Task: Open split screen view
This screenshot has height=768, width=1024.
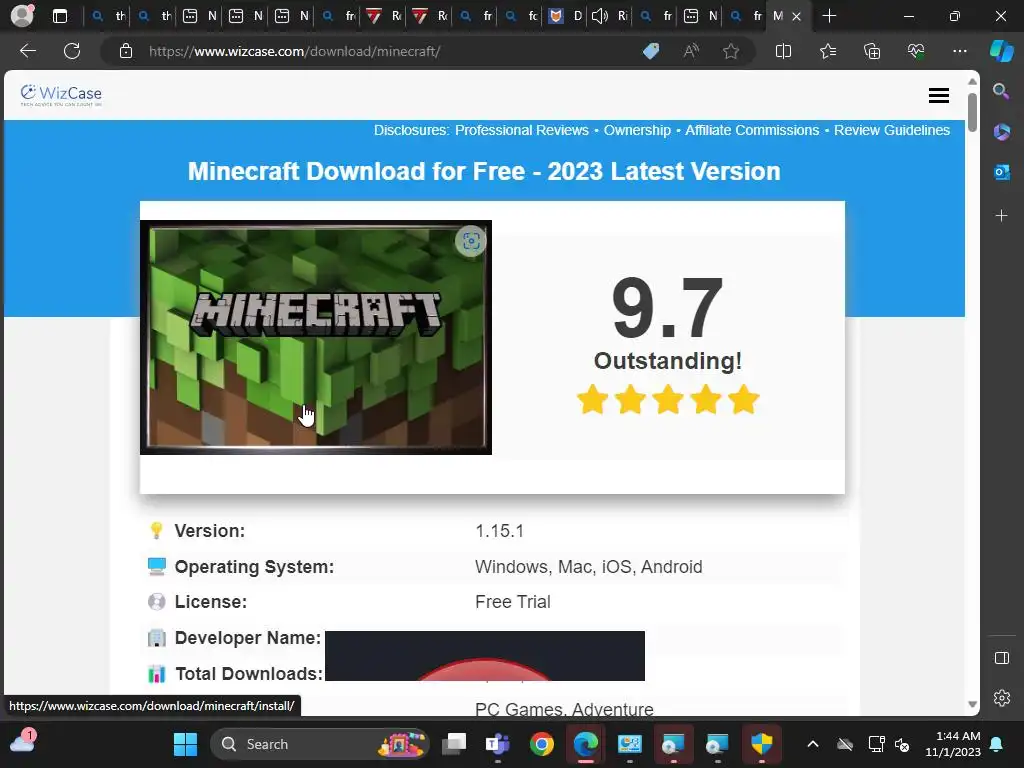Action: coord(783,51)
